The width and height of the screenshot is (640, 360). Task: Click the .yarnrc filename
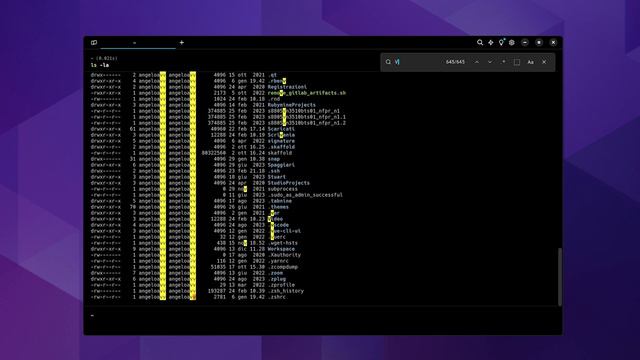click(x=278, y=261)
